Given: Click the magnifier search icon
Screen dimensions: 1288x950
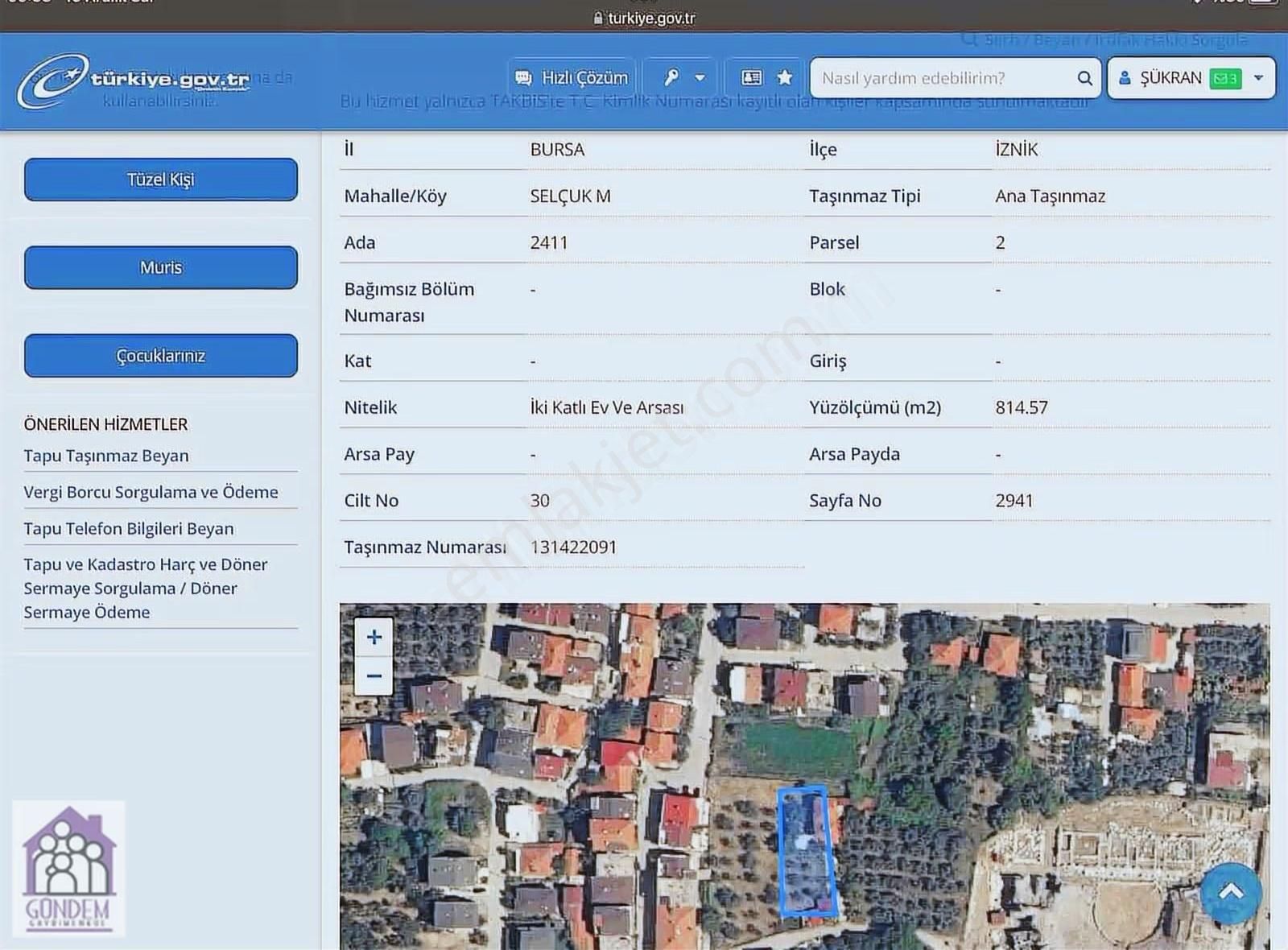Looking at the screenshot, I should (x=1084, y=78).
